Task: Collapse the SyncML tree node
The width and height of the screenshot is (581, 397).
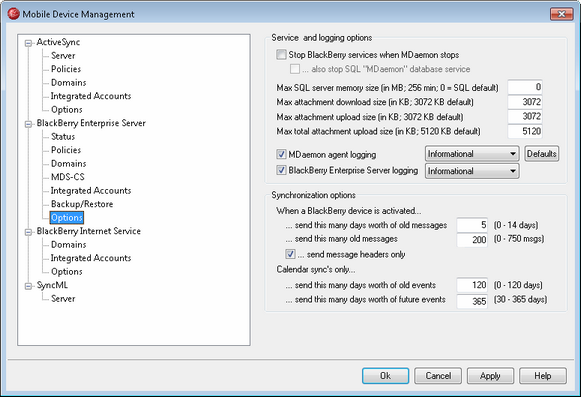Action: click(28, 286)
